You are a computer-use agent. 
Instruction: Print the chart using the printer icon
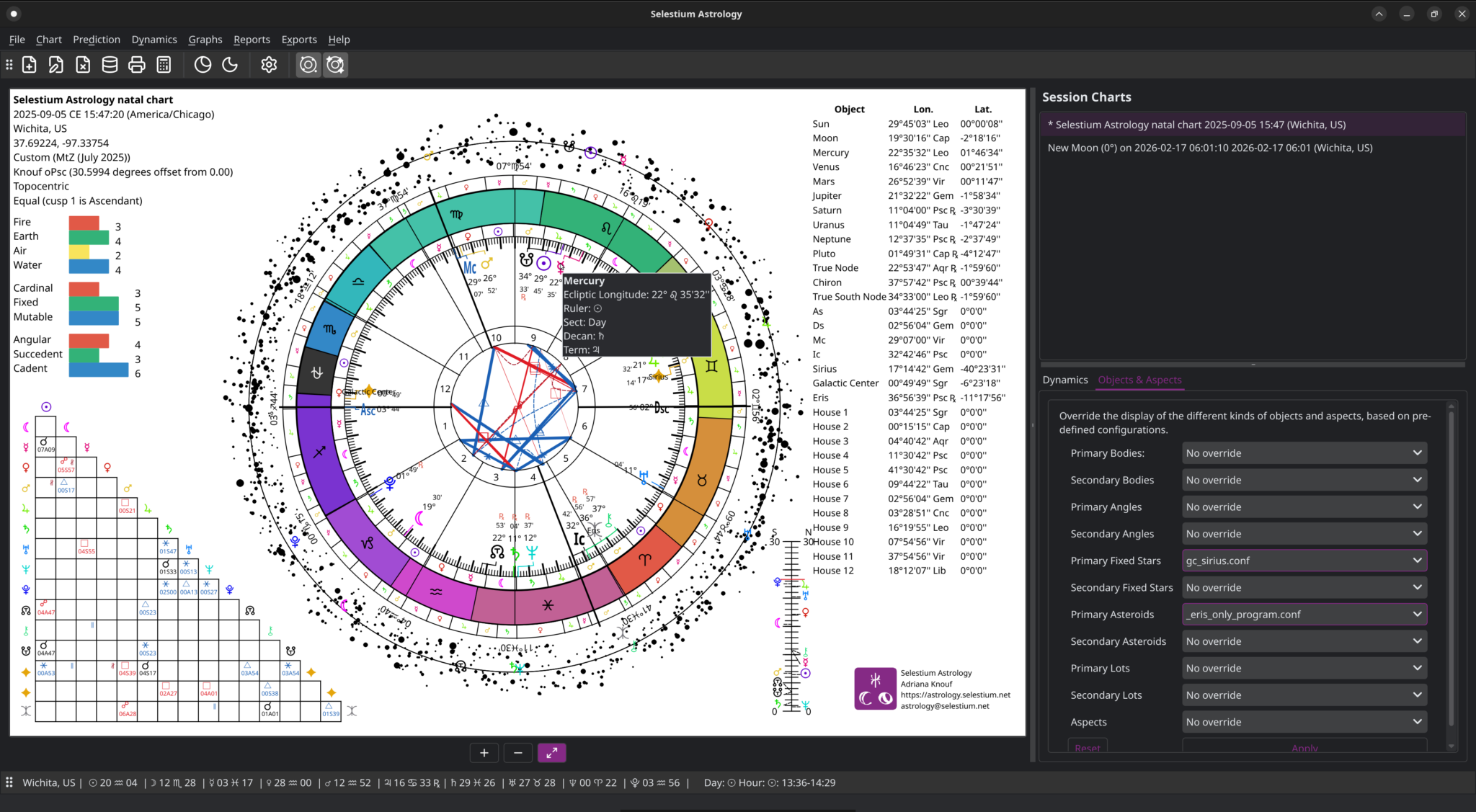coord(137,64)
